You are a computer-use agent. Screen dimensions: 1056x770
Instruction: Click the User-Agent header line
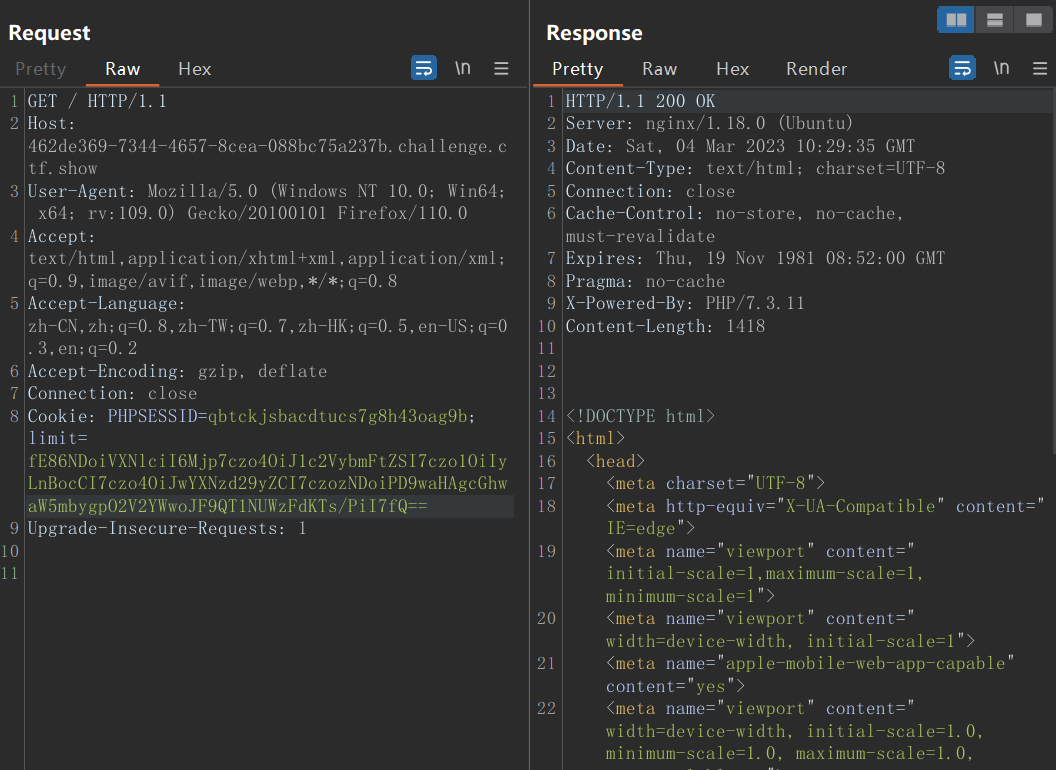(267, 202)
